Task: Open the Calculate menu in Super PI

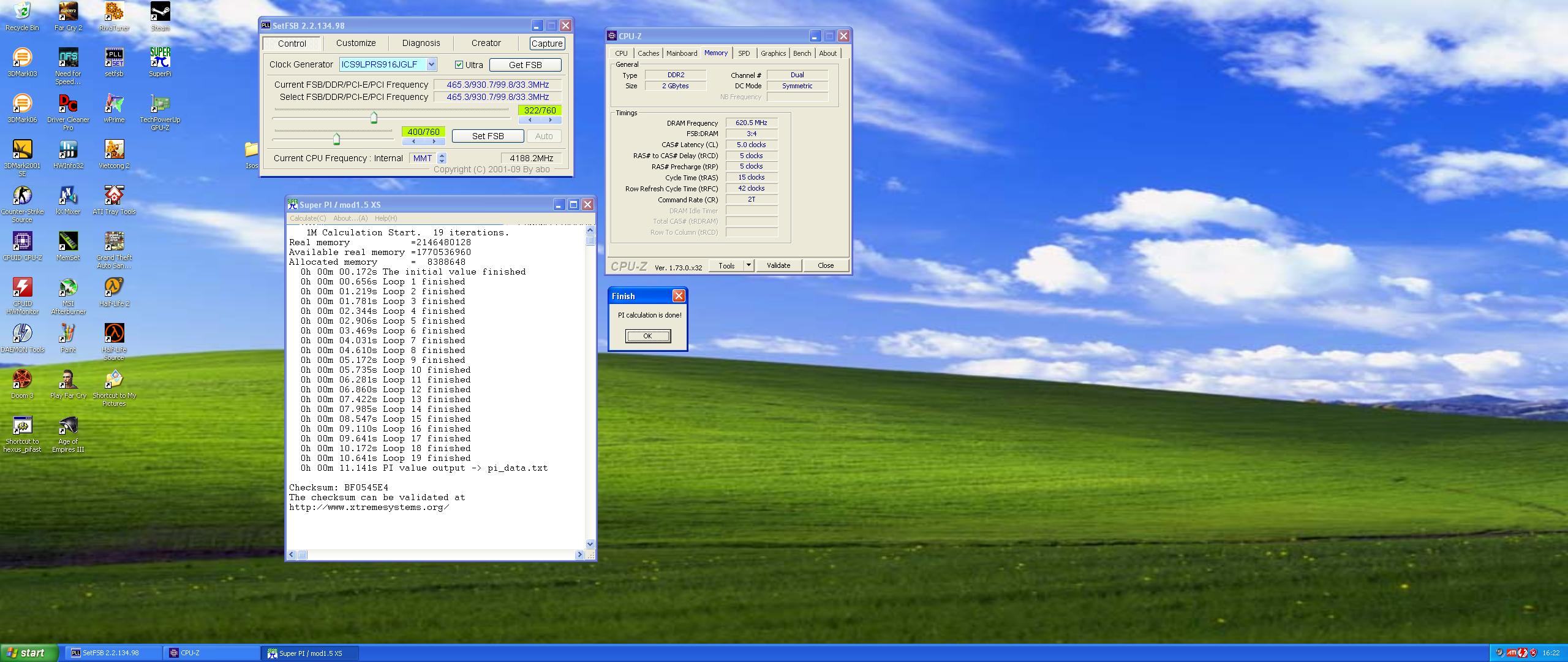Action: [307, 218]
